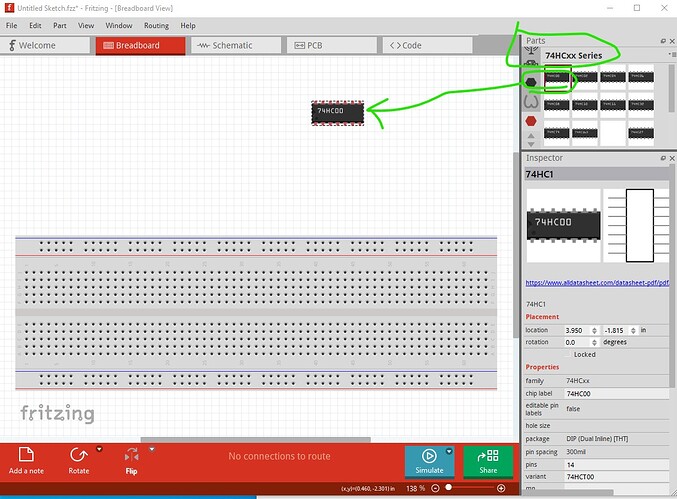Switch to the Schematic tab
Image resolution: width=677 pixels, height=499 pixels.
tap(236, 45)
